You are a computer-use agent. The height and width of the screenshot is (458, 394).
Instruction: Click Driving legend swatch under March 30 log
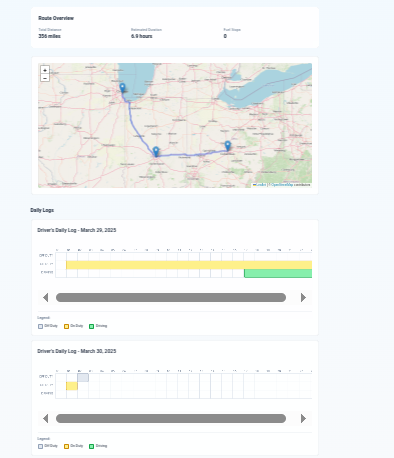point(91,446)
